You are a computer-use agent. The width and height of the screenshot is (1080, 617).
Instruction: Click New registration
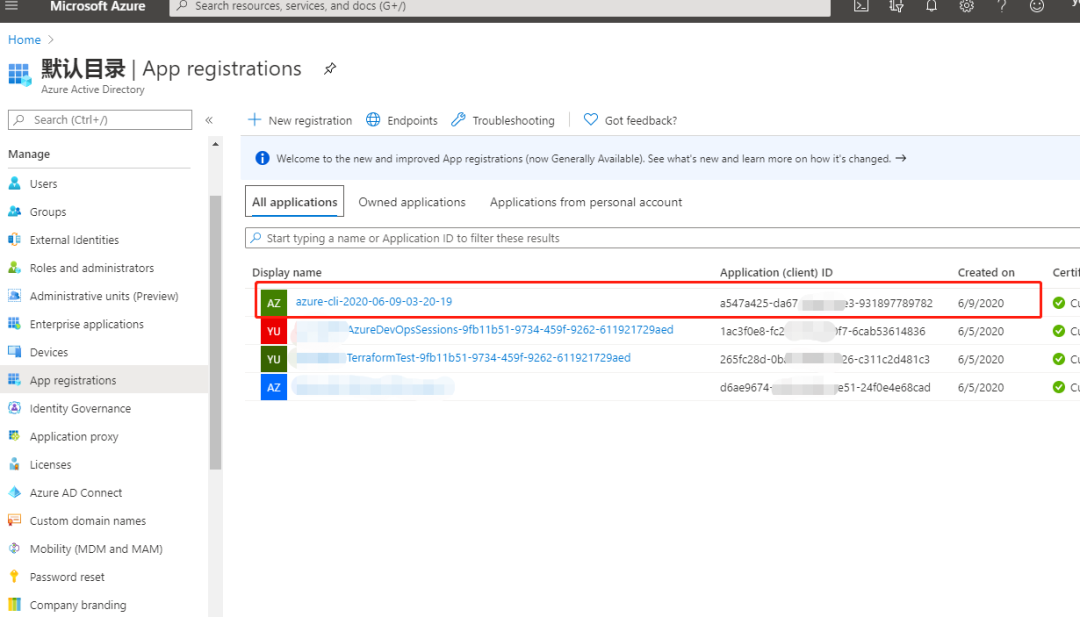(x=300, y=121)
